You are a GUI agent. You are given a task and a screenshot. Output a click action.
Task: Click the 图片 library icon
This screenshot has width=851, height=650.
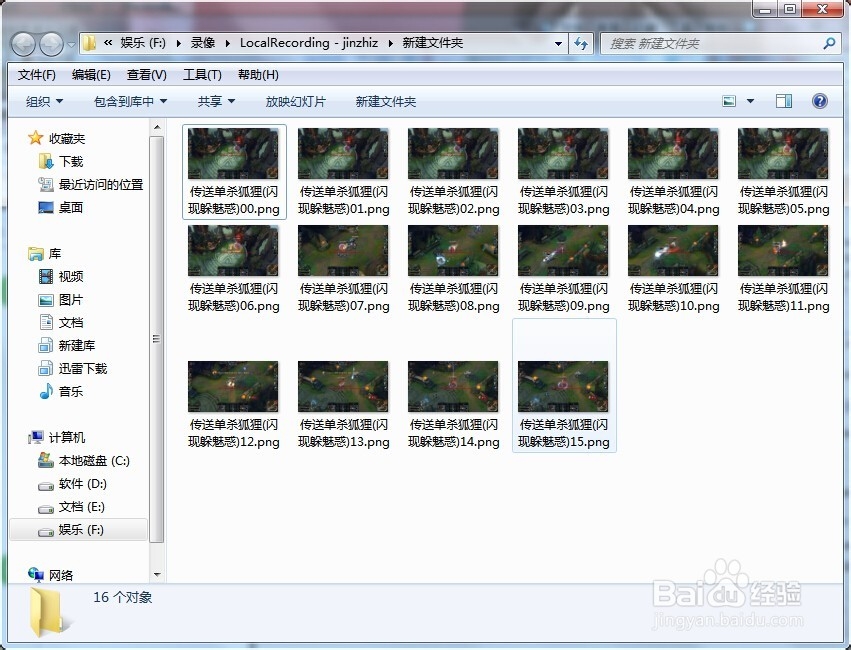pos(46,299)
